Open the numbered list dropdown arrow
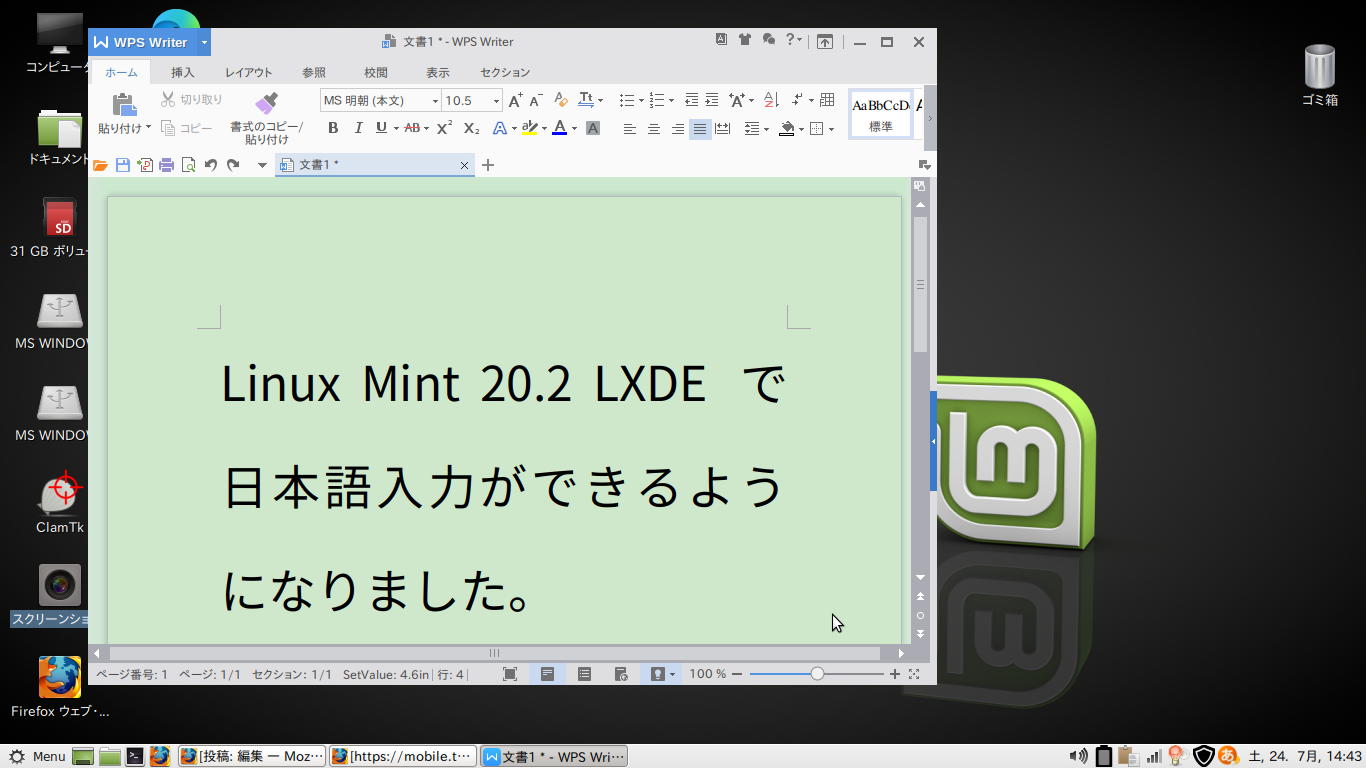Viewport: 1366px width, 768px height. click(671, 101)
